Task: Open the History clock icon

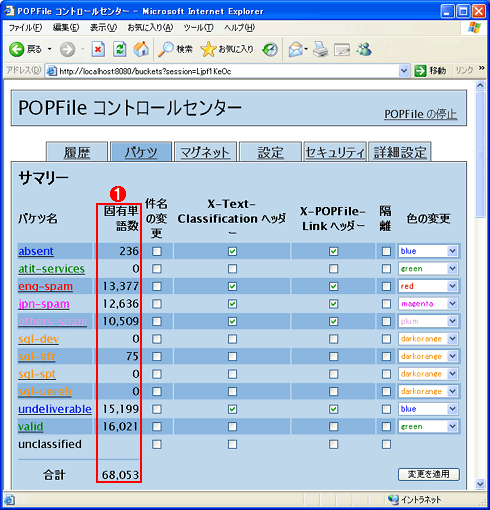Action: pos(270,49)
